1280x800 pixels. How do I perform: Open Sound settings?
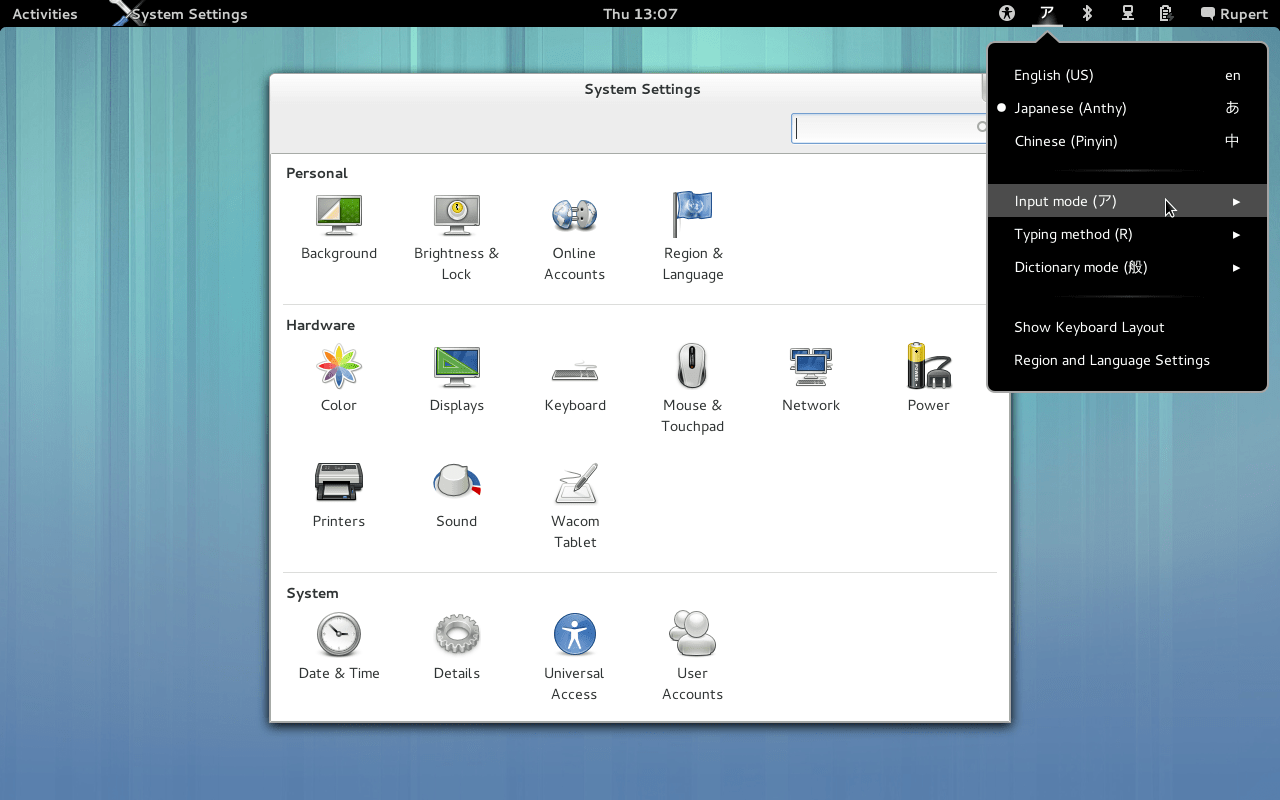coord(456,495)
